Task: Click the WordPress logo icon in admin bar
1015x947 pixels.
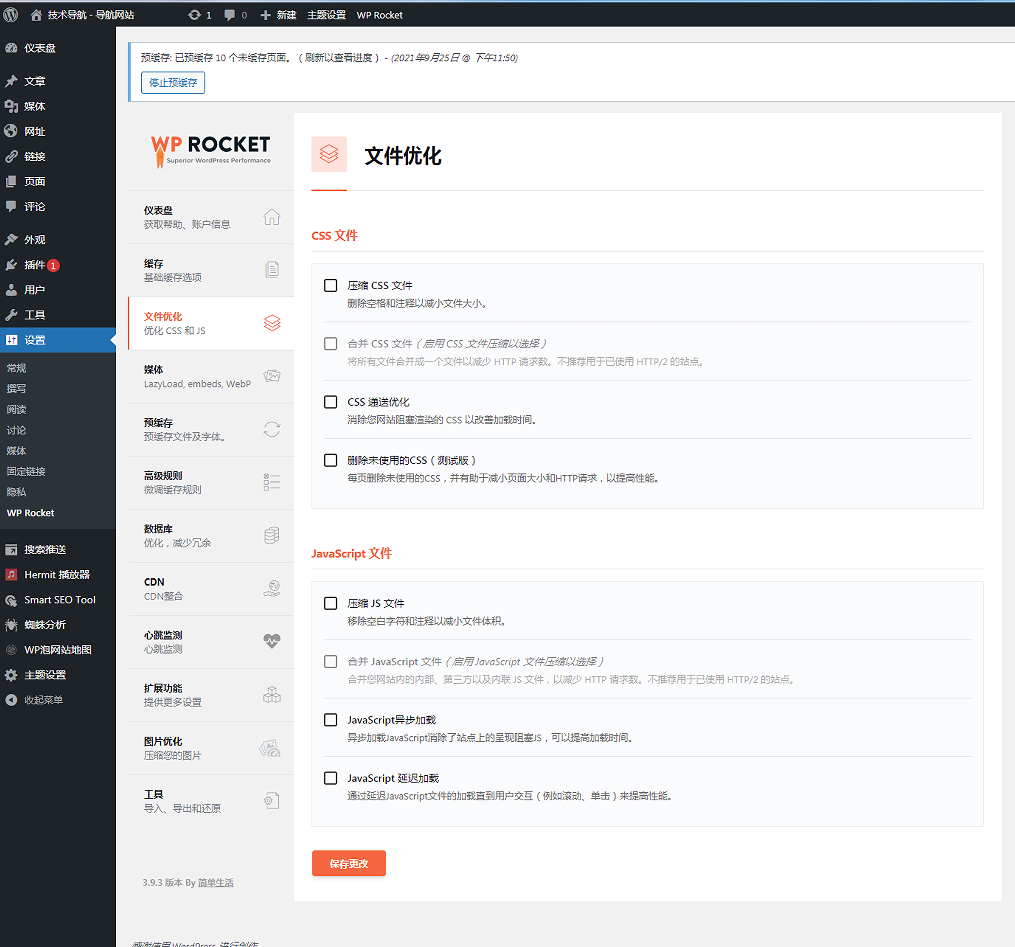Action: pos(10,15)
